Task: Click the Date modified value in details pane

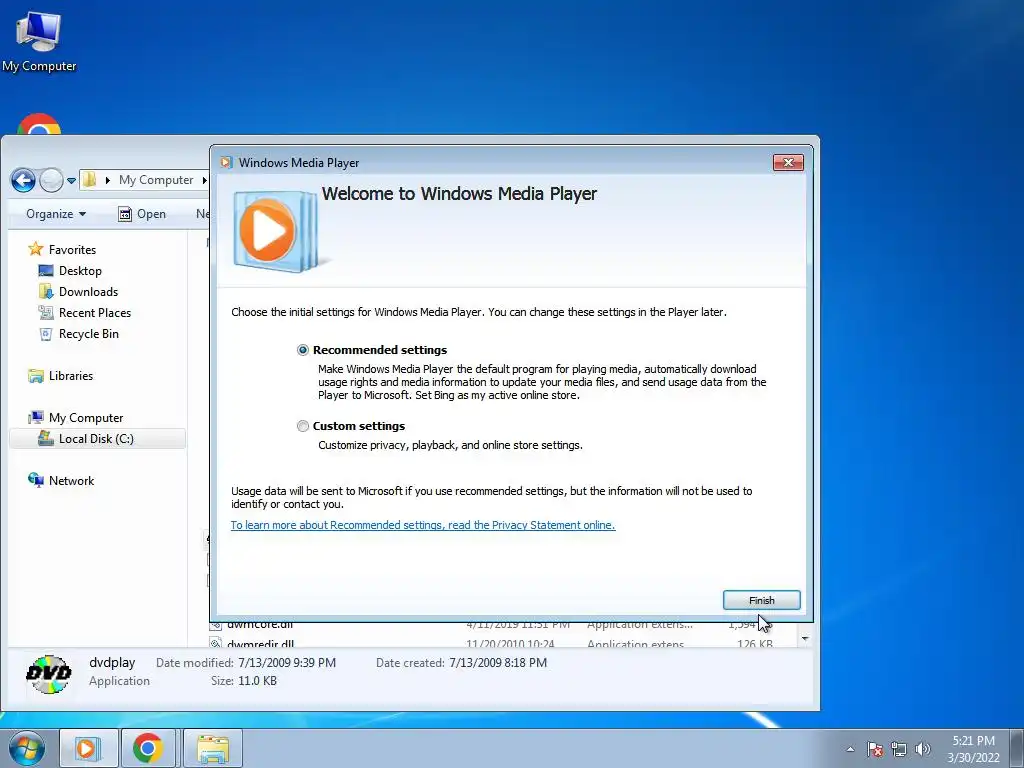Action: coord(287,662)
